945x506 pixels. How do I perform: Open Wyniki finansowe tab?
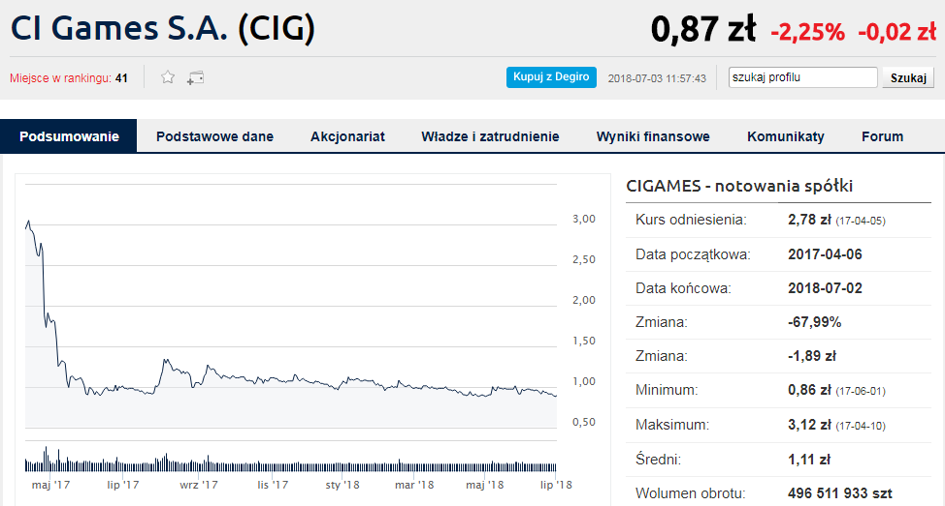[653, 137]
